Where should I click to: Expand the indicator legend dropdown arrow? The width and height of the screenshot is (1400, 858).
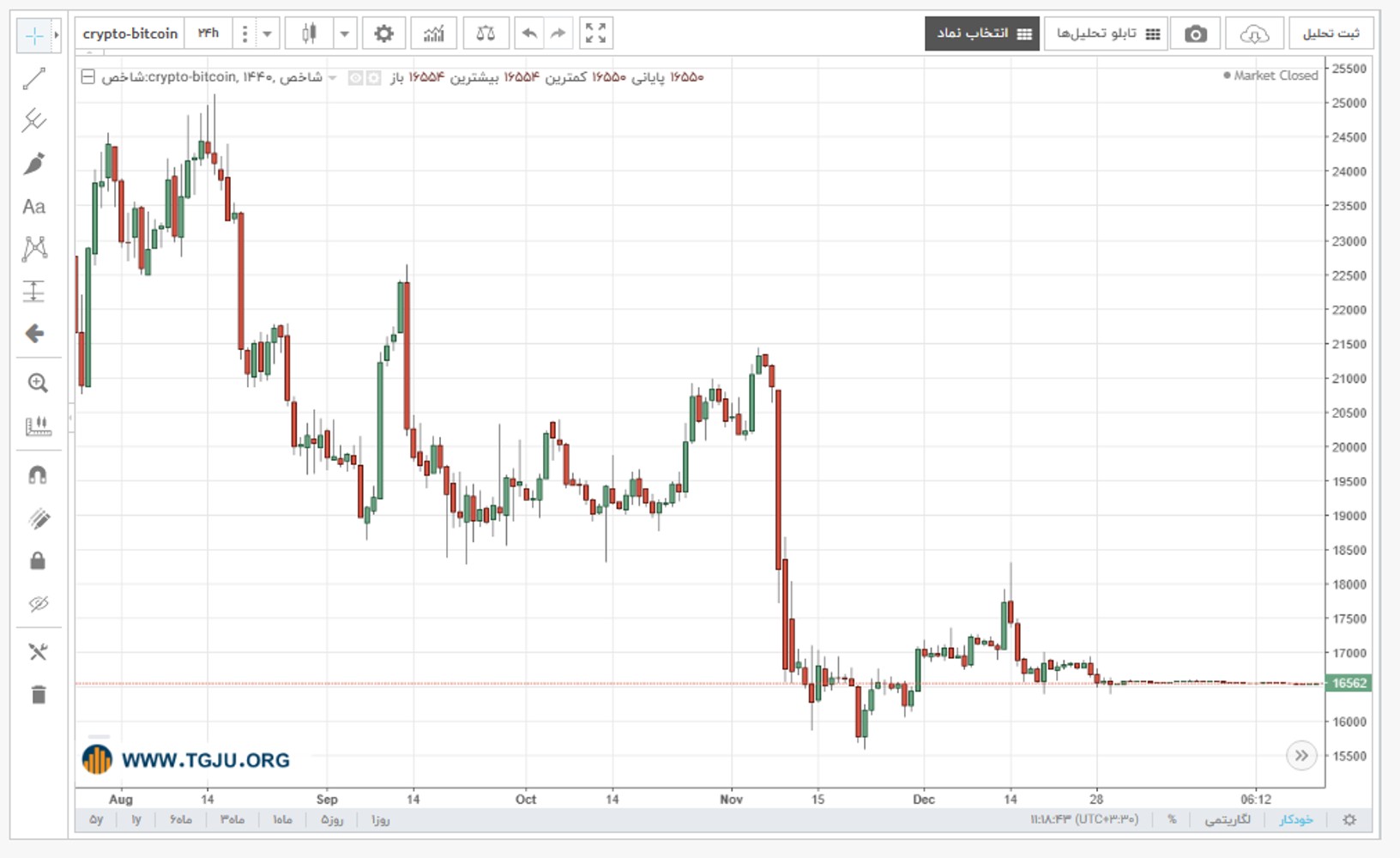pos(333,78)
